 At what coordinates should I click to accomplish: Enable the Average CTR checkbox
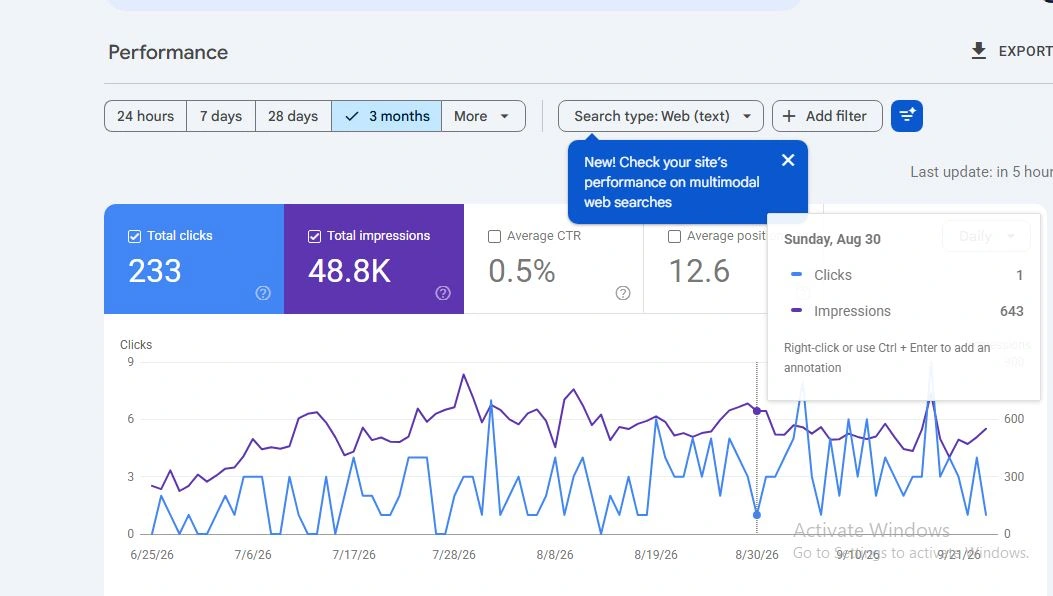coord(494,237)
